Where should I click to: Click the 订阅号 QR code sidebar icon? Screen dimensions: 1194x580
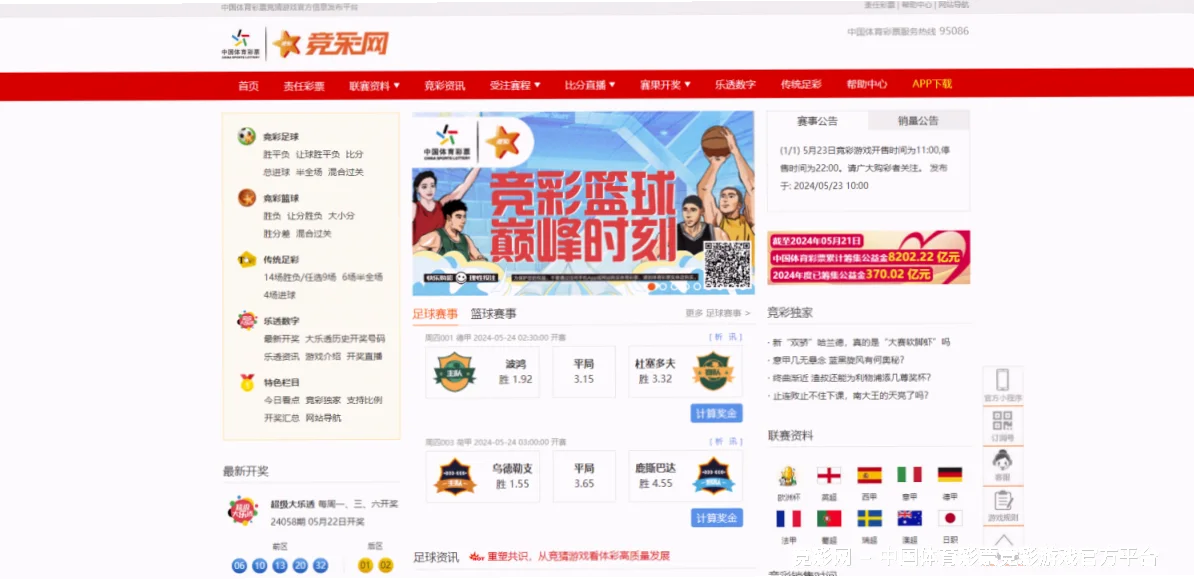1003,421
